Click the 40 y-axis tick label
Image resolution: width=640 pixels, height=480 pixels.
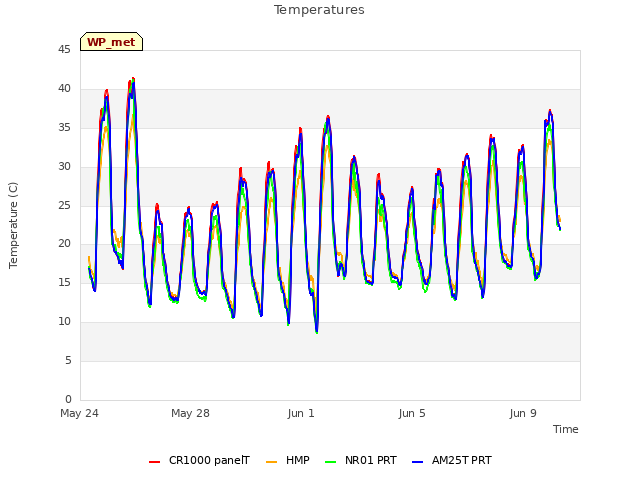[64, 89]
